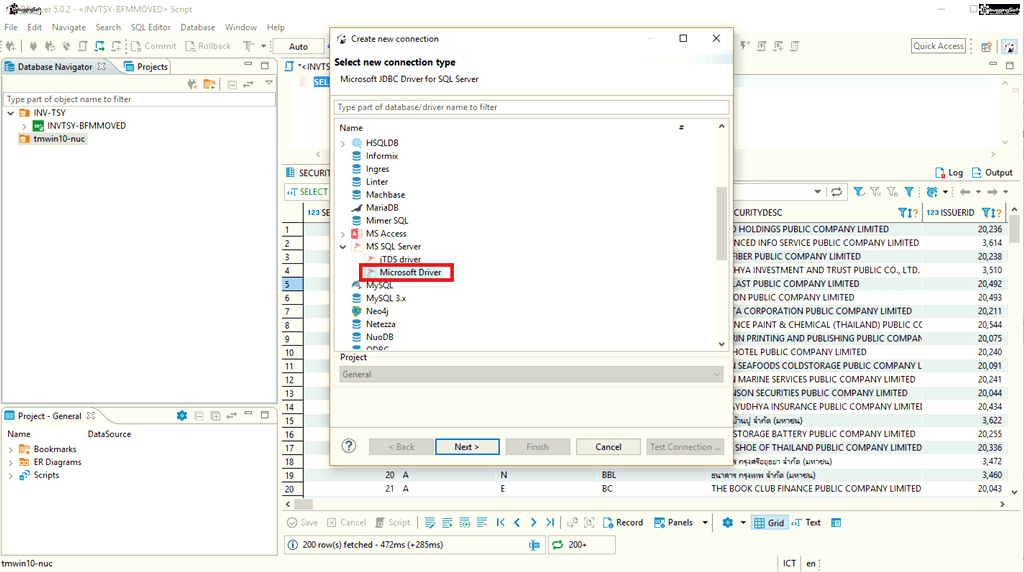Click the navigator object name filter field
1024x572 pixels.
(x=139, y=99)
